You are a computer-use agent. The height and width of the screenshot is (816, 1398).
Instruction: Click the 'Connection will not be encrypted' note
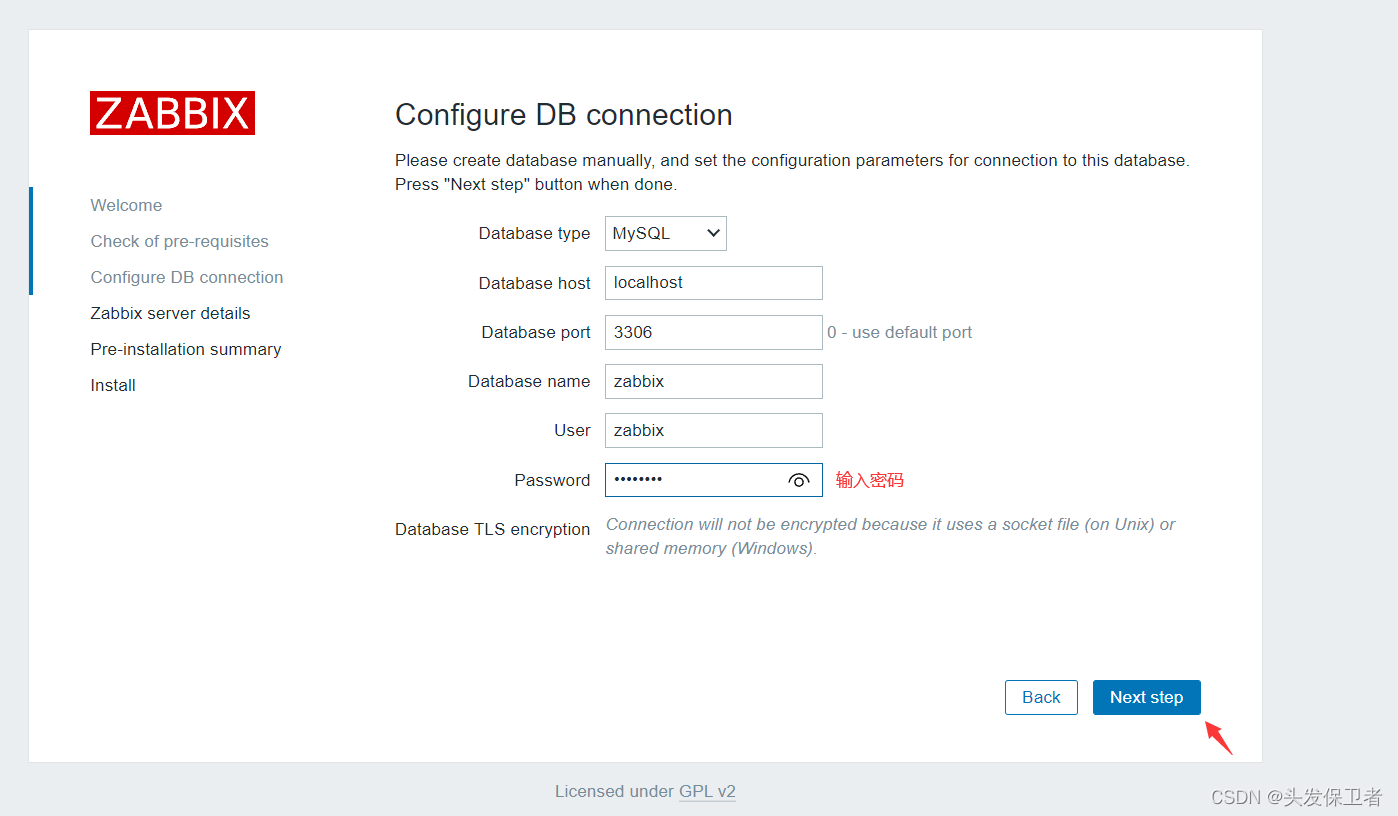click(891, 536)
